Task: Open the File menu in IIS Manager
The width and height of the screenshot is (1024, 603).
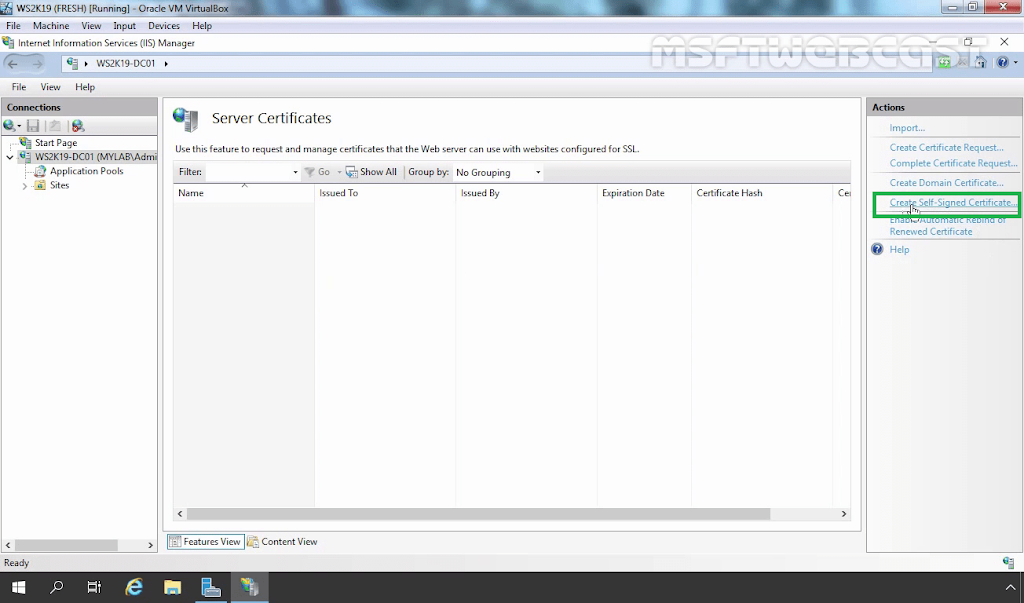Action: click(x=19, y=87)
